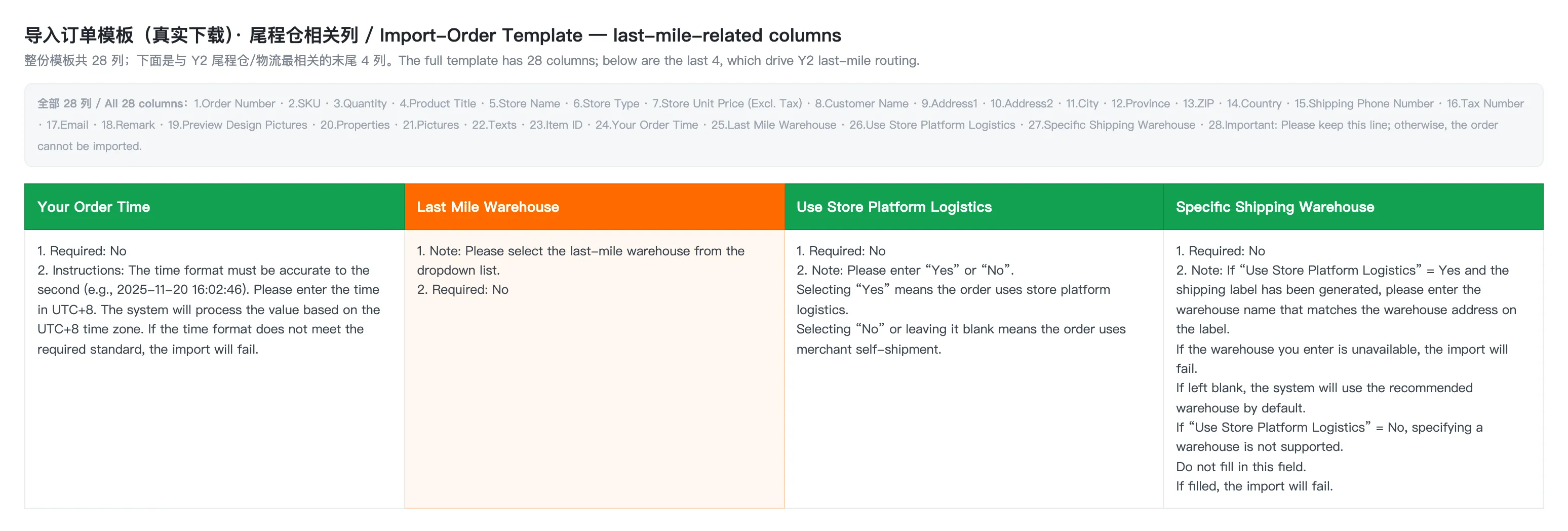Image resolution: width=1568 pixels, height=531 pixels.
Task: Click '25.Last Mile Warehouse' in the column list
Action: pyautogui.click(x=774, y=125)
